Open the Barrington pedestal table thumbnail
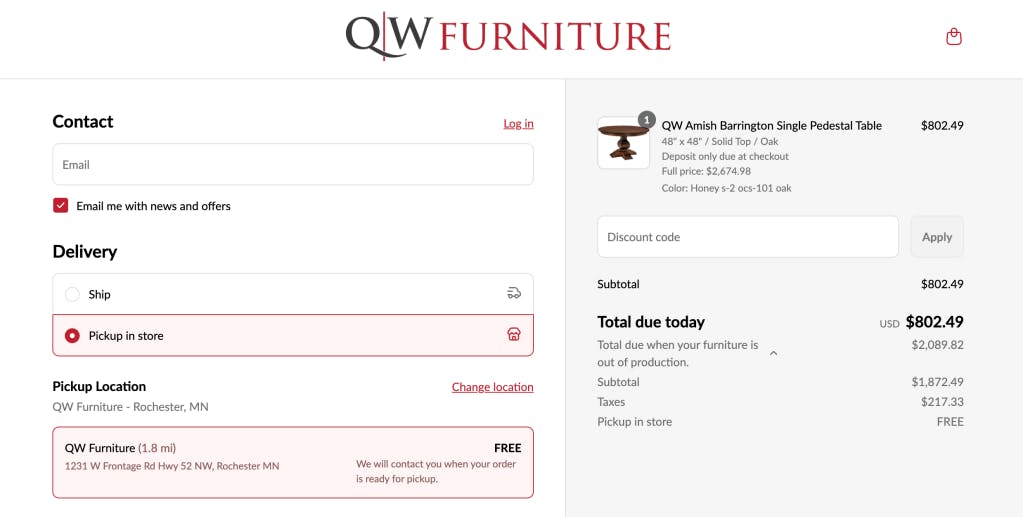 (623, 142)
